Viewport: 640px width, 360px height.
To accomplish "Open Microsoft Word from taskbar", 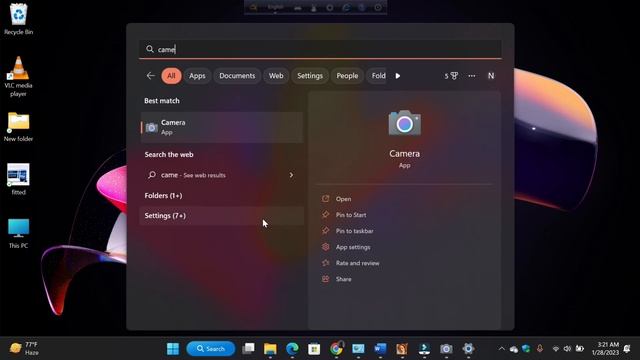I will click(380, 349).
